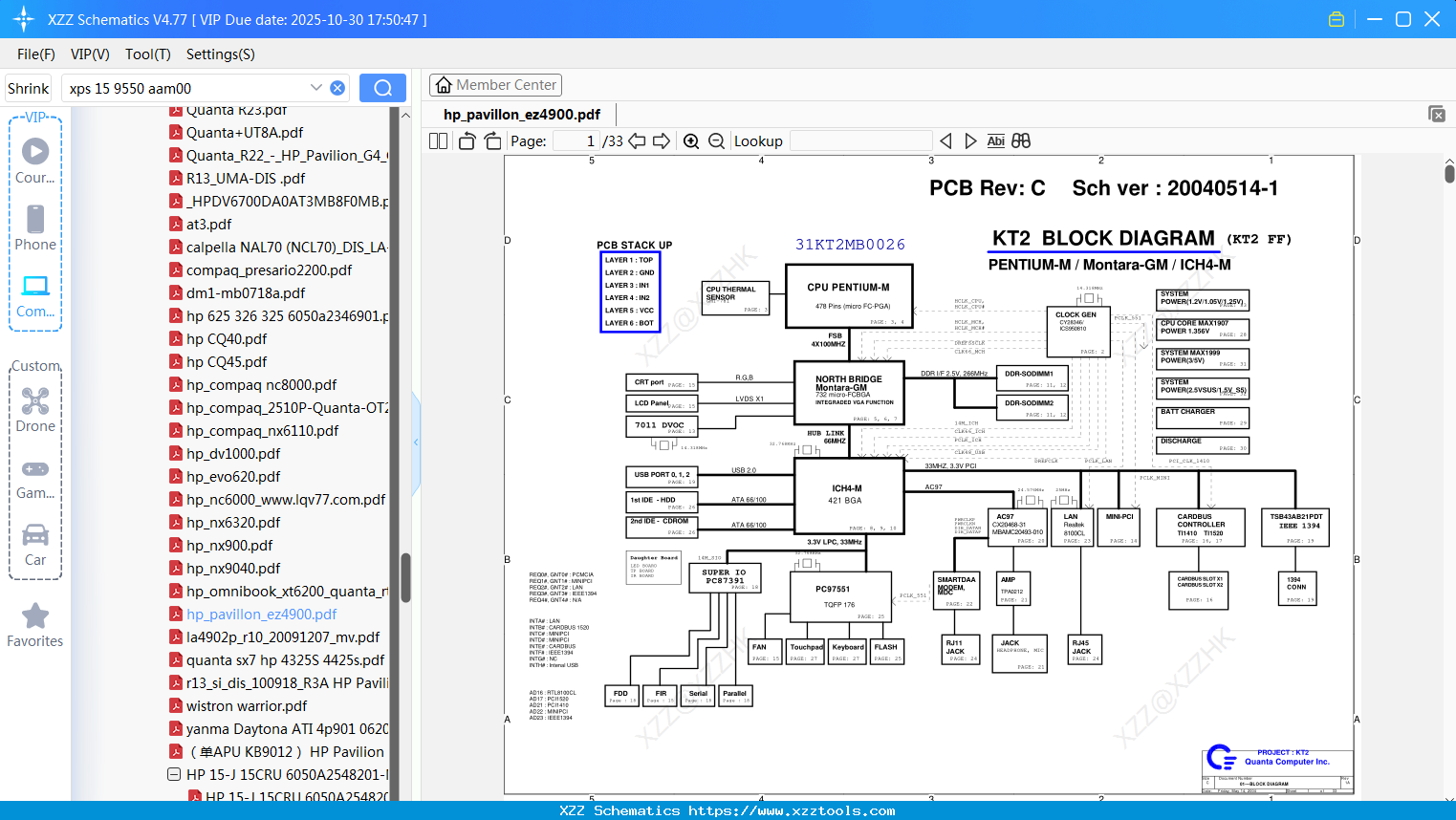Rotate page counterclockwise
Image resolution: width=1456 pixels, height=820 pixels.
point(467,140)
